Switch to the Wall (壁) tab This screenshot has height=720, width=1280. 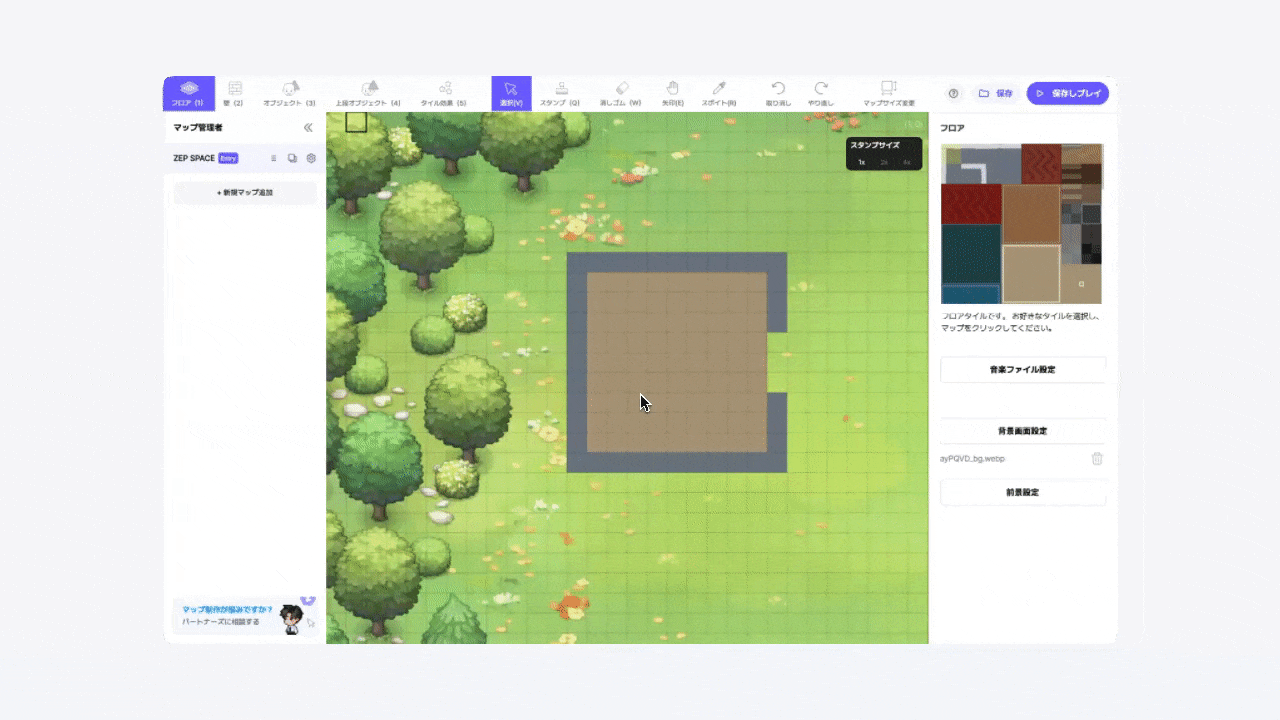tap(234, 93)
